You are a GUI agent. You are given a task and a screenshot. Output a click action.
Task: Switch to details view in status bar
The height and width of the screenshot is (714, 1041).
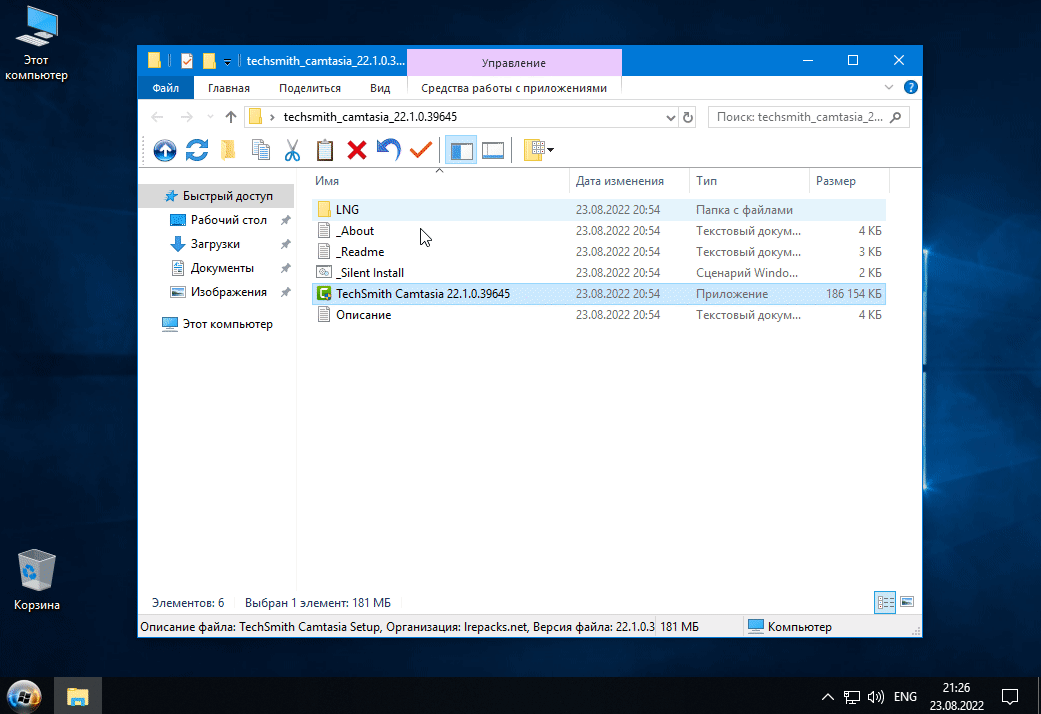coord(885,602)
